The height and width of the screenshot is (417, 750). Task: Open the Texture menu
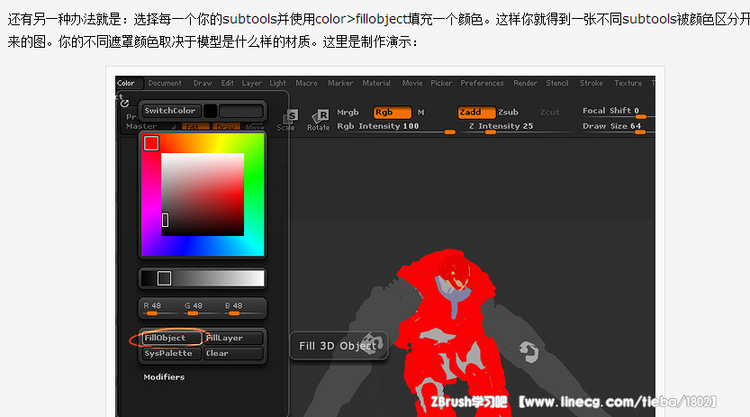point(628,83)
